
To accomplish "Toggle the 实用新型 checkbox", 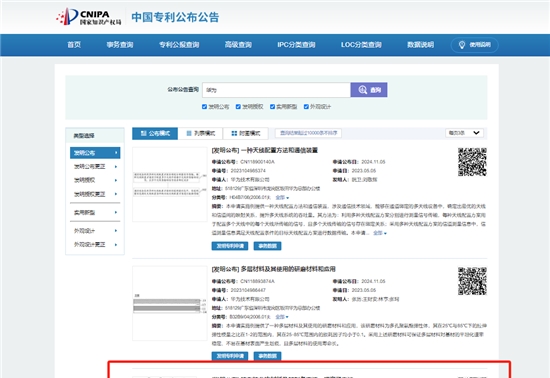I will (272, 107).
